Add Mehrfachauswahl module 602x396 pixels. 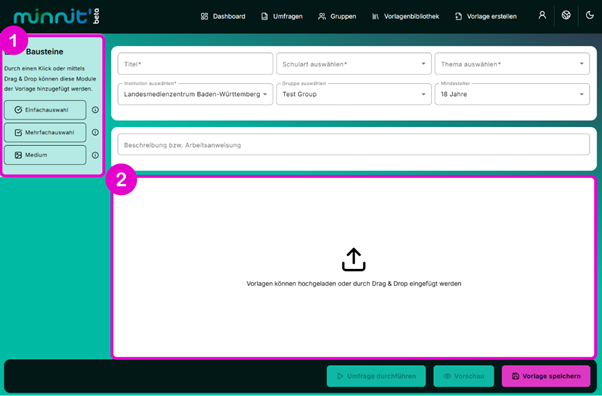pyautogui.click(x=45, y=133)
